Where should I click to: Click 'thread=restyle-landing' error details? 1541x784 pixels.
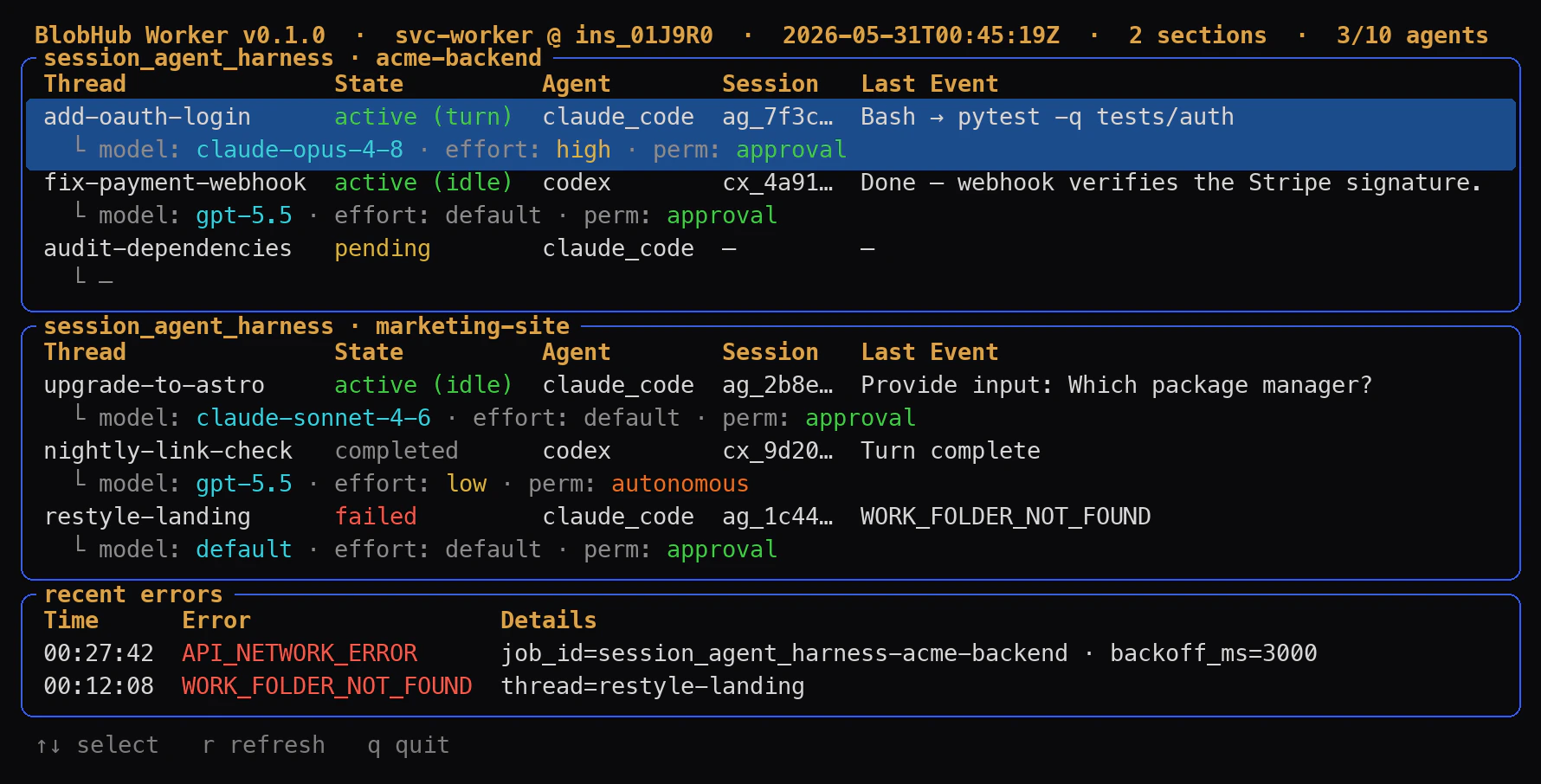(653, 686)
